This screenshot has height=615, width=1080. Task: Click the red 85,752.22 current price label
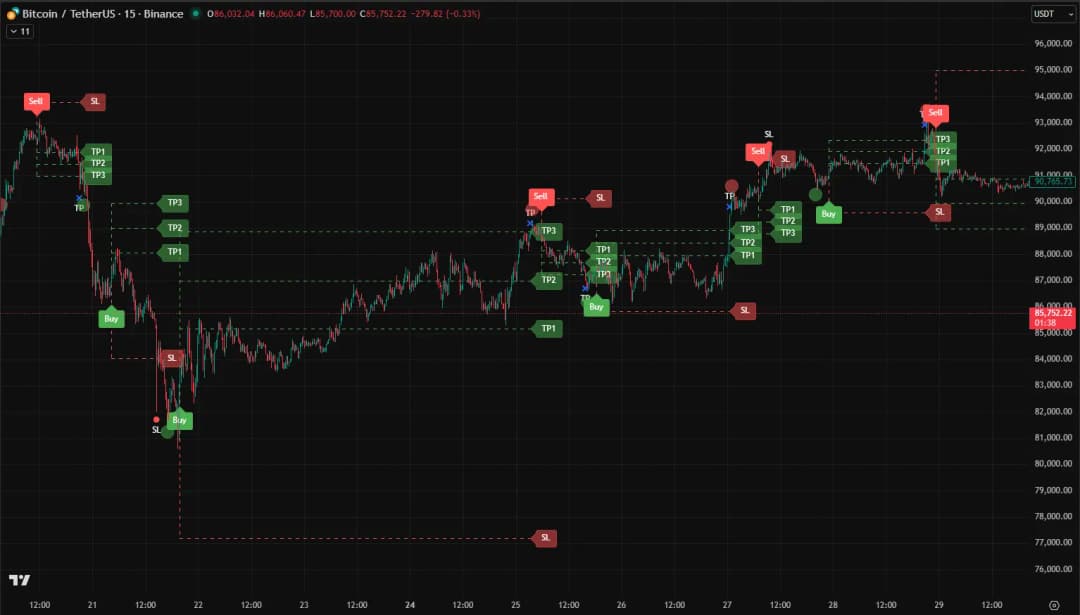[x=1052, y=313]
